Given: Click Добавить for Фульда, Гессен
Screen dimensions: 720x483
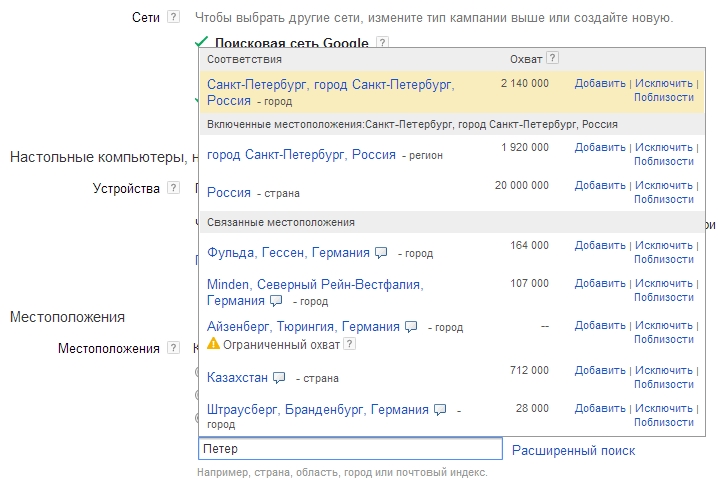Looking at the screenshot, I should [x=600, y=245].
